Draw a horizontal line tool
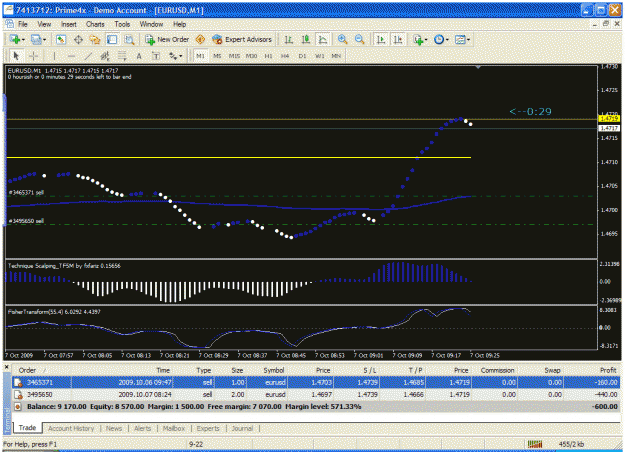Screen dimensions: 625x452 [71, 56]
